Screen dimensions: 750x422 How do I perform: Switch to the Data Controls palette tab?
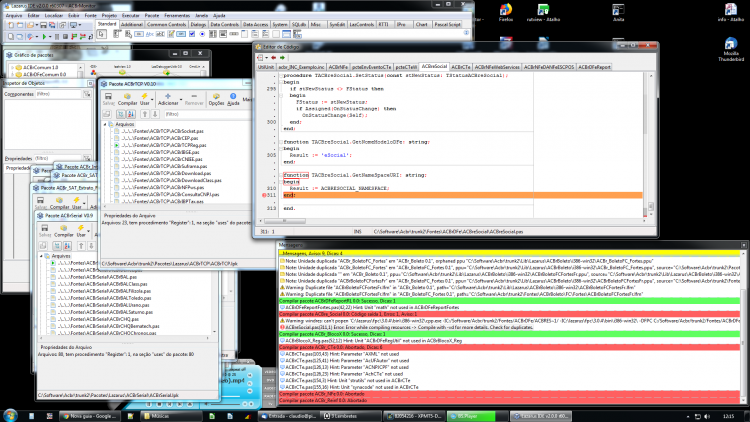224,24
